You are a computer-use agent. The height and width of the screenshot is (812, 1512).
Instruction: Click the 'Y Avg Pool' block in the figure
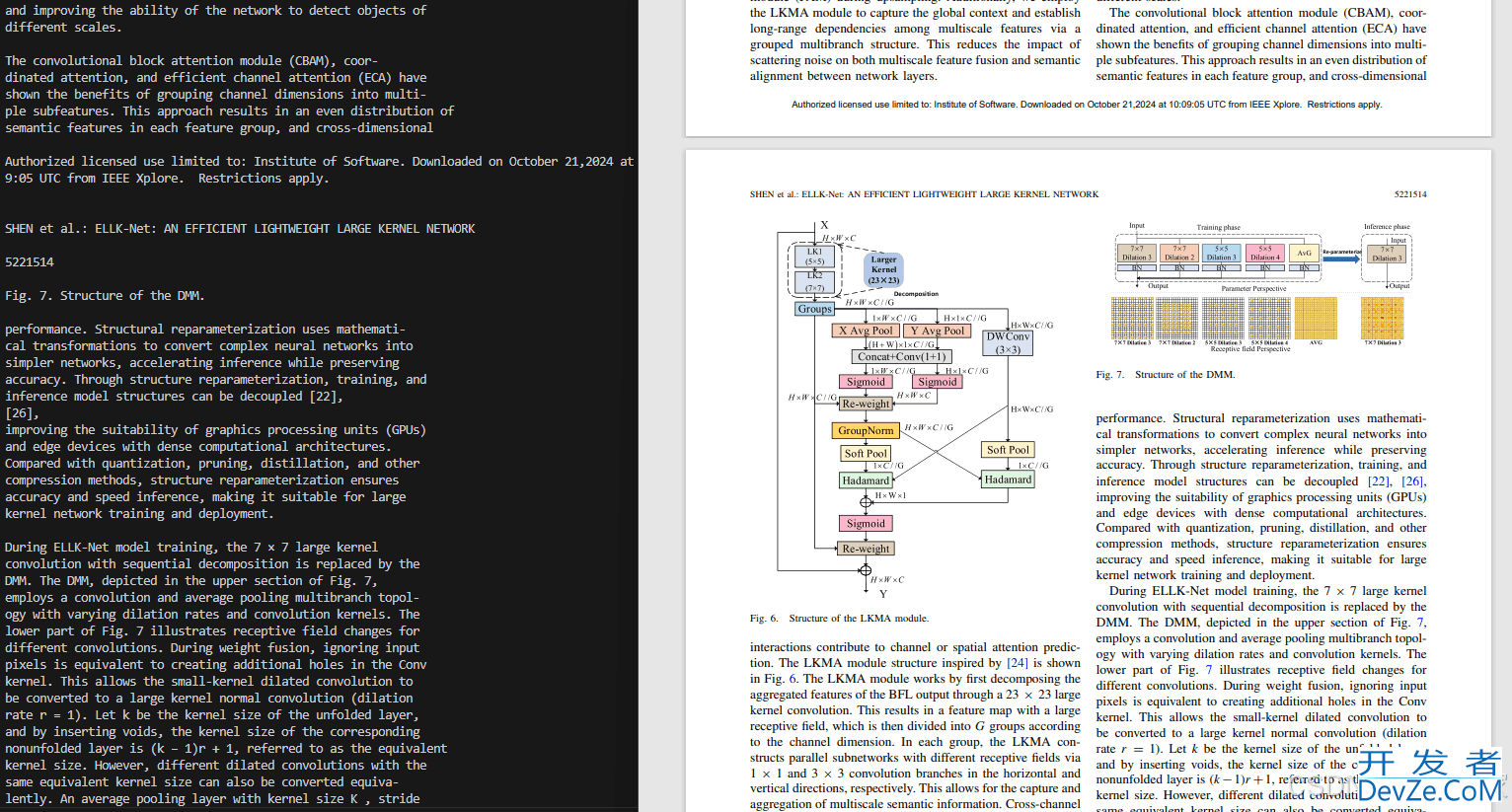tap(937, 331)
